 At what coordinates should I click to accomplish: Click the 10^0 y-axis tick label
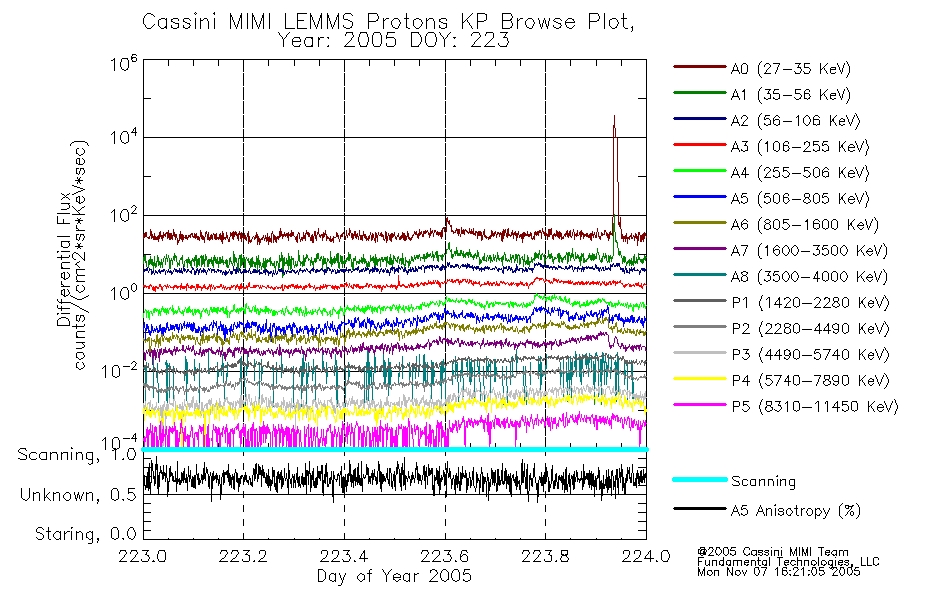pyautogui.click(x=124, y=293)
